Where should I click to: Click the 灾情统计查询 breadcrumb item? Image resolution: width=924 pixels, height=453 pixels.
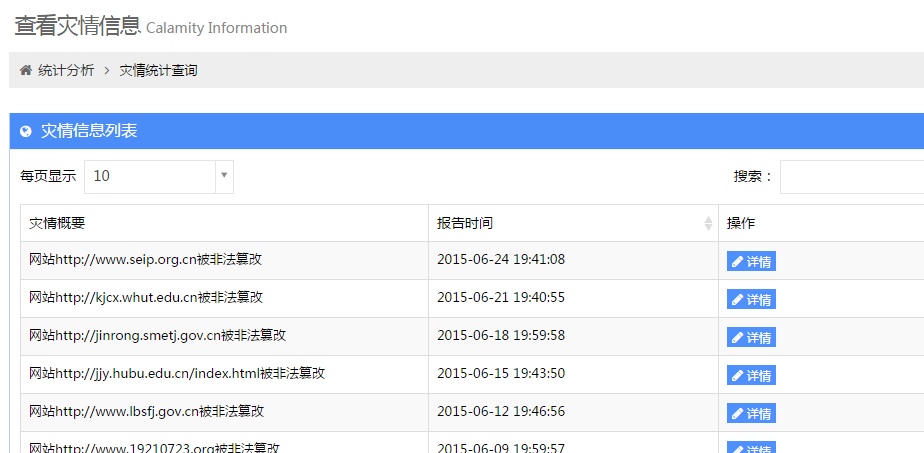tap(158, 70)
